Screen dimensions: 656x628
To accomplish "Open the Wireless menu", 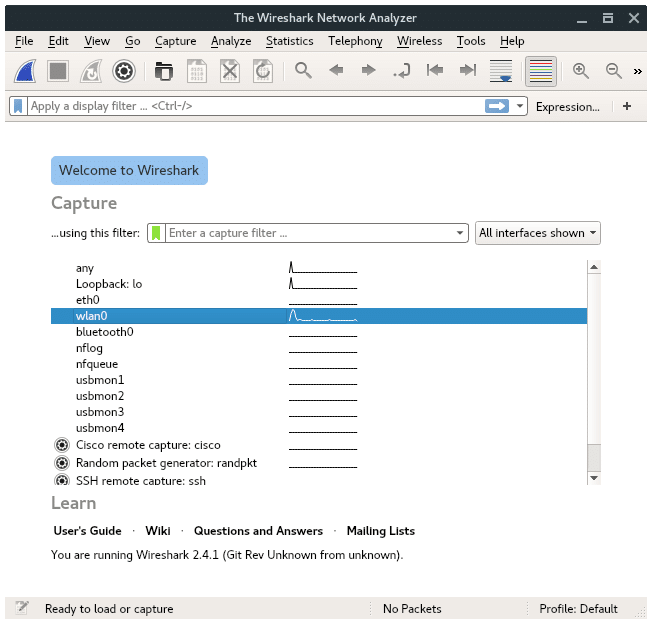I will pos(420,41).
